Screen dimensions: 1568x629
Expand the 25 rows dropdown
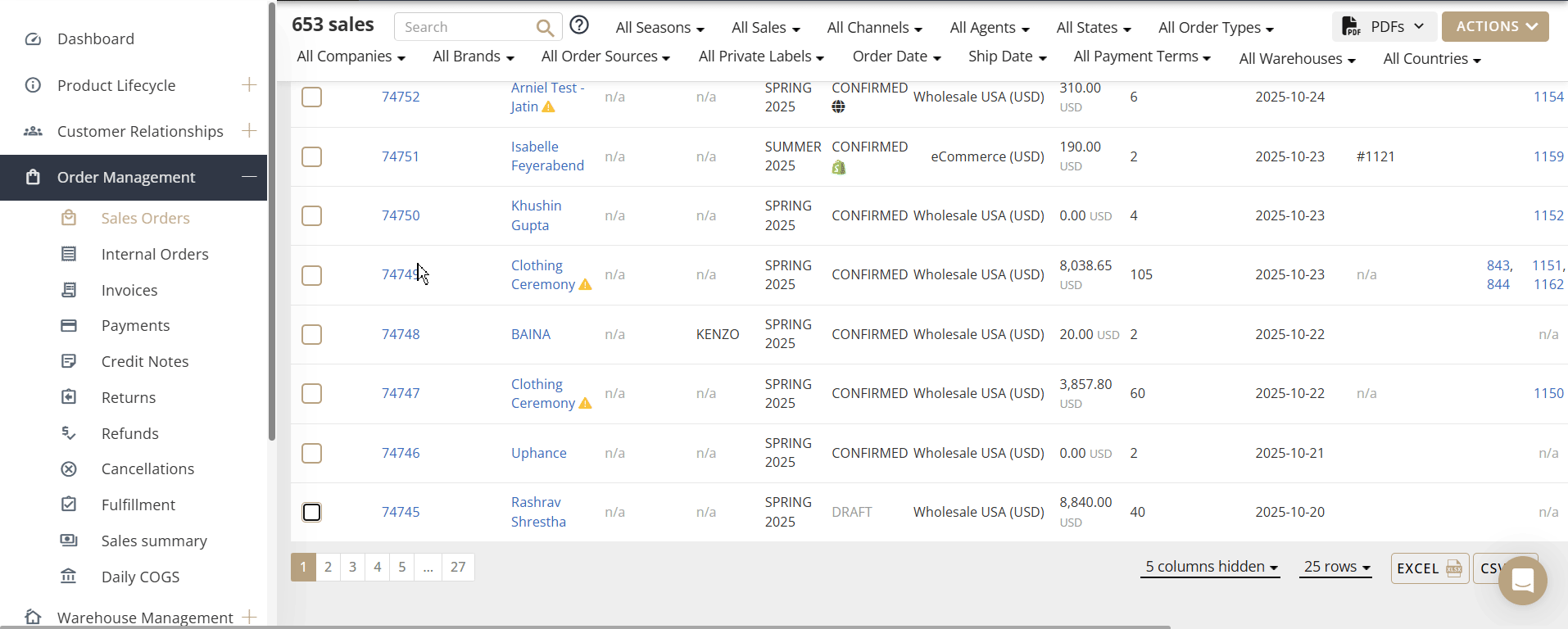coord(1336,567)
